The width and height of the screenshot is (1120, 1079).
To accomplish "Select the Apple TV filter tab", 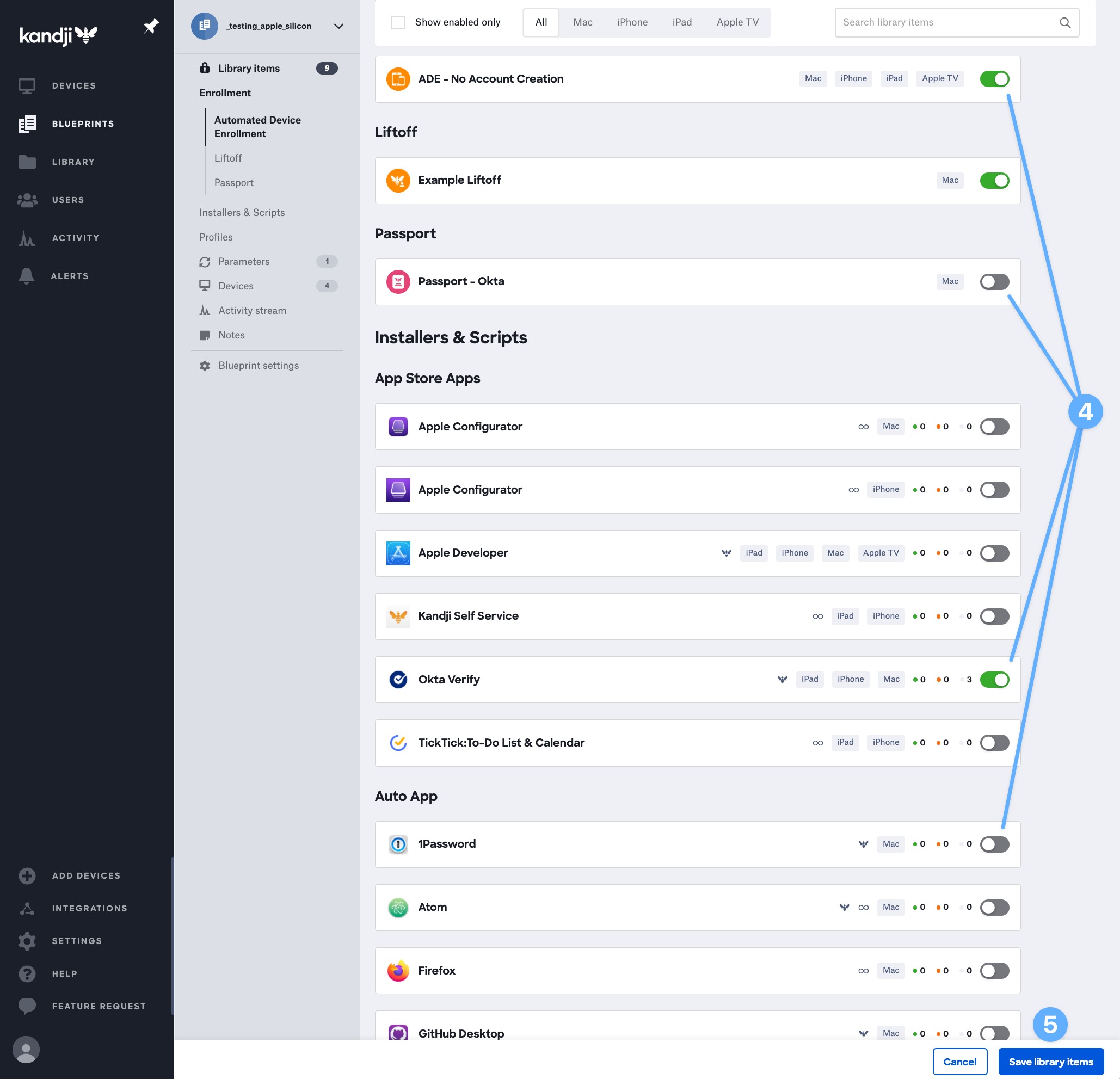I will pyautogui.click(x=737, y=22).
